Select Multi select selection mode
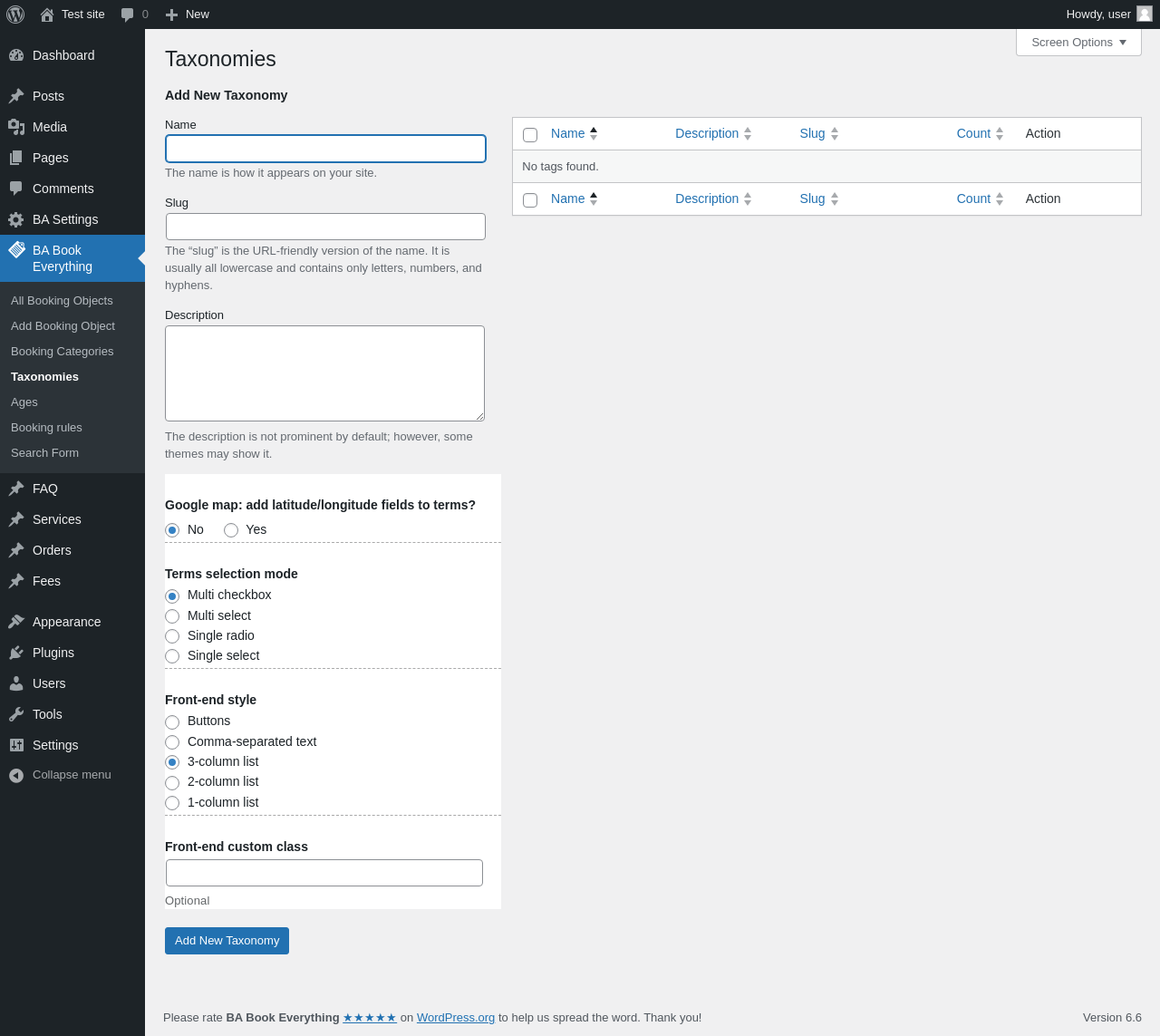 pos(172,616)
